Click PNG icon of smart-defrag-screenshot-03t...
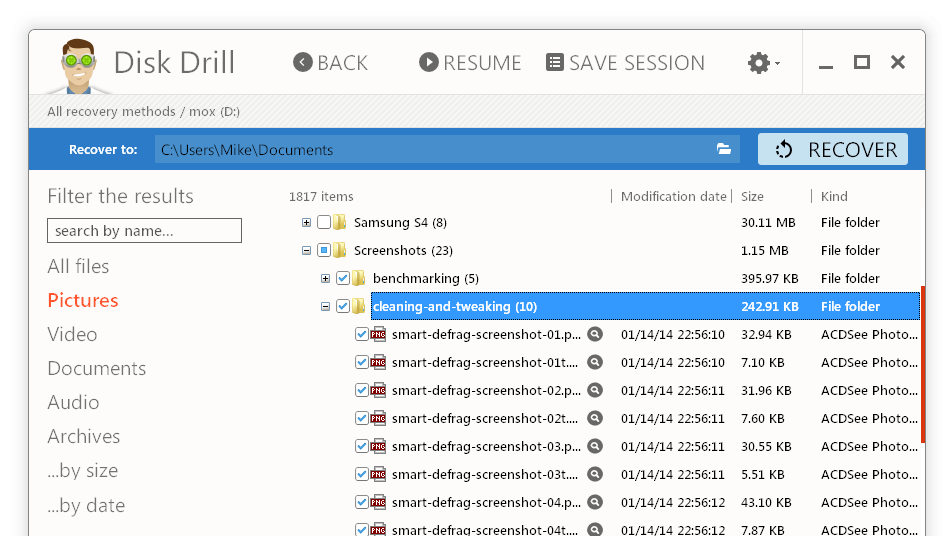 point(378,474)
